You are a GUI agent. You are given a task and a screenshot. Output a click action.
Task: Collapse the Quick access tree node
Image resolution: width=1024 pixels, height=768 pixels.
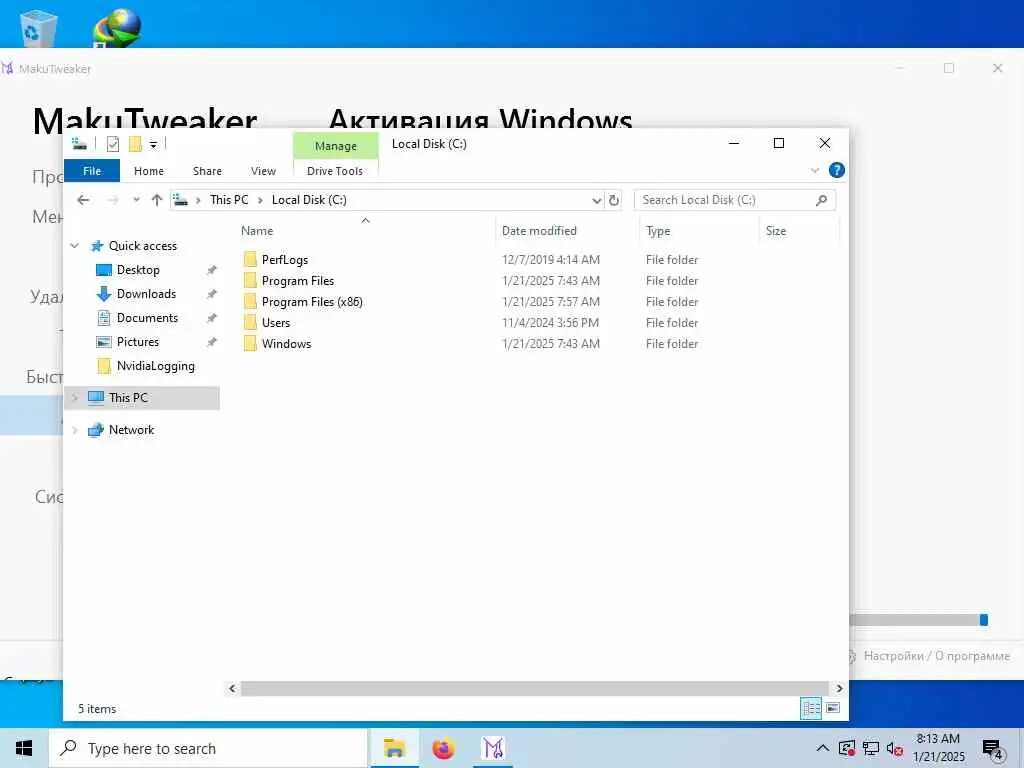[74, 246]
